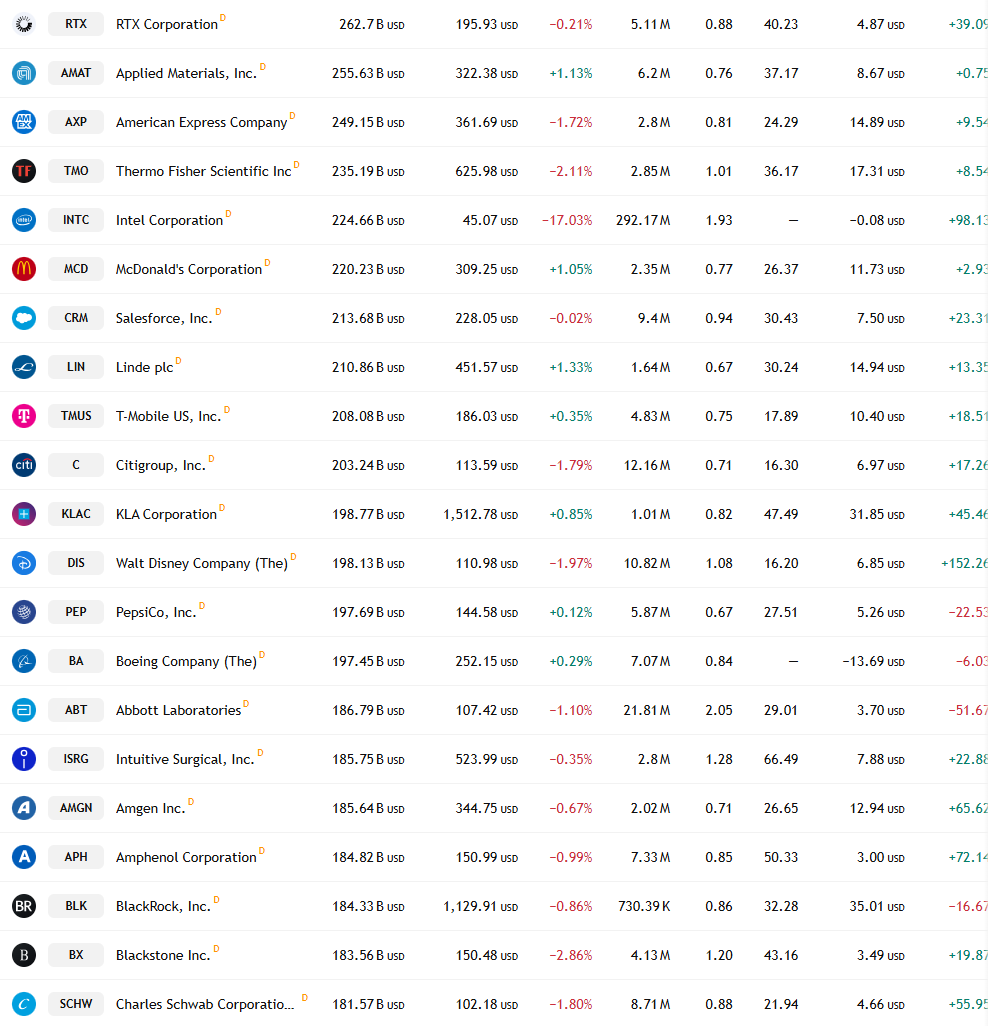Click BlackRock's 1,129.91 USD price
This screenshot has height=1026, width=988.
pos(480,906)
